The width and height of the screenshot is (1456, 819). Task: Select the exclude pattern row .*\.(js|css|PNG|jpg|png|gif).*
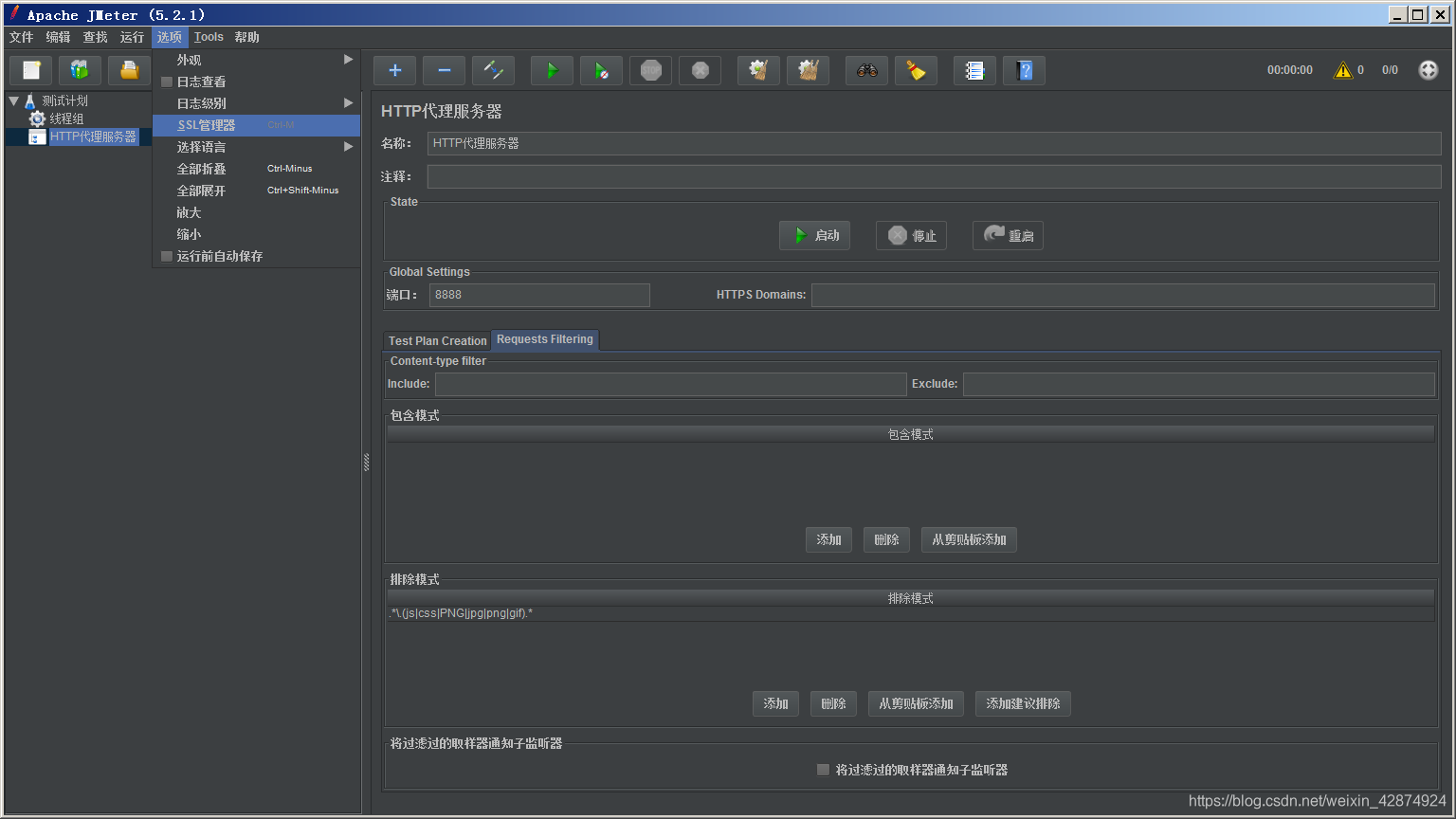pyautogui.click(x=910, y=613)
